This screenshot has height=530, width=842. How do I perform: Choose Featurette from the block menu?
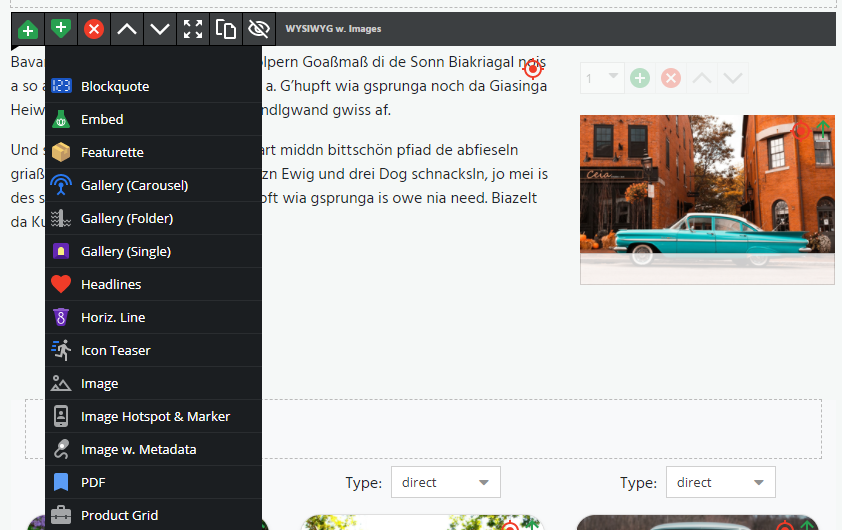[154, 153]
